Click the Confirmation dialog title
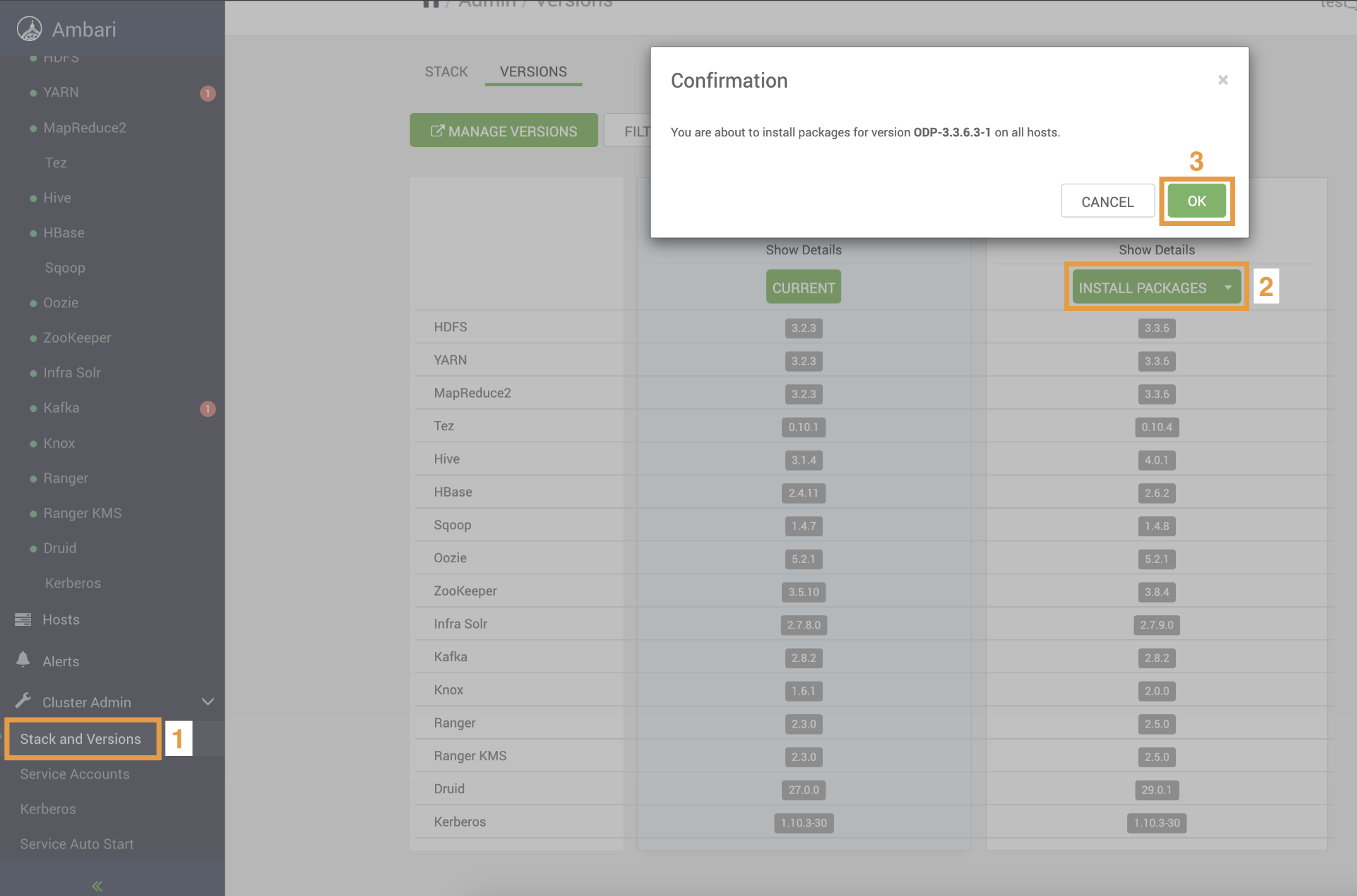This screenshot has width=1357, height=896. [x=729, y=81]
